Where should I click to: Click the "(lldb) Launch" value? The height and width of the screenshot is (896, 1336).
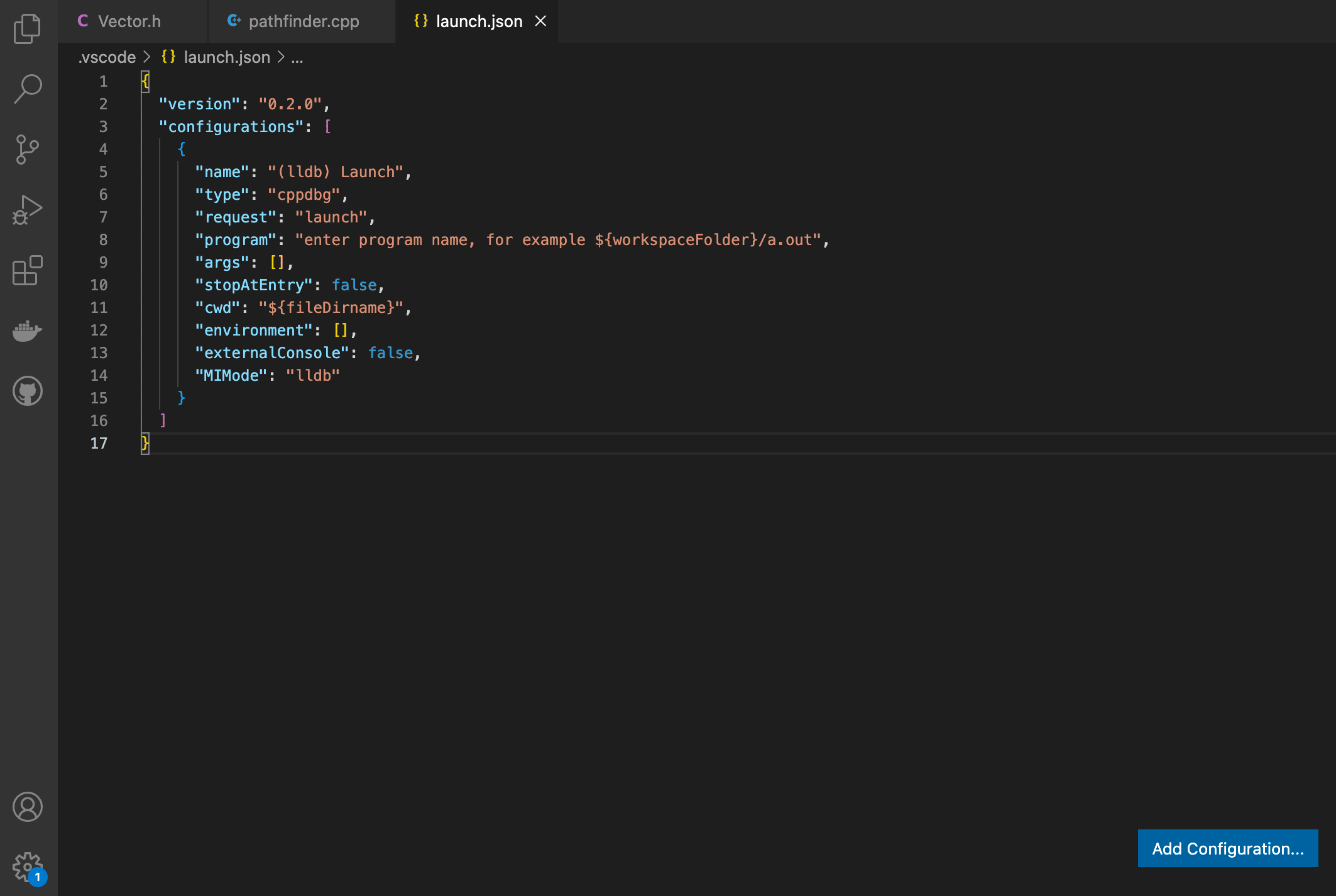pyautogui.click(x=336, y=172)
